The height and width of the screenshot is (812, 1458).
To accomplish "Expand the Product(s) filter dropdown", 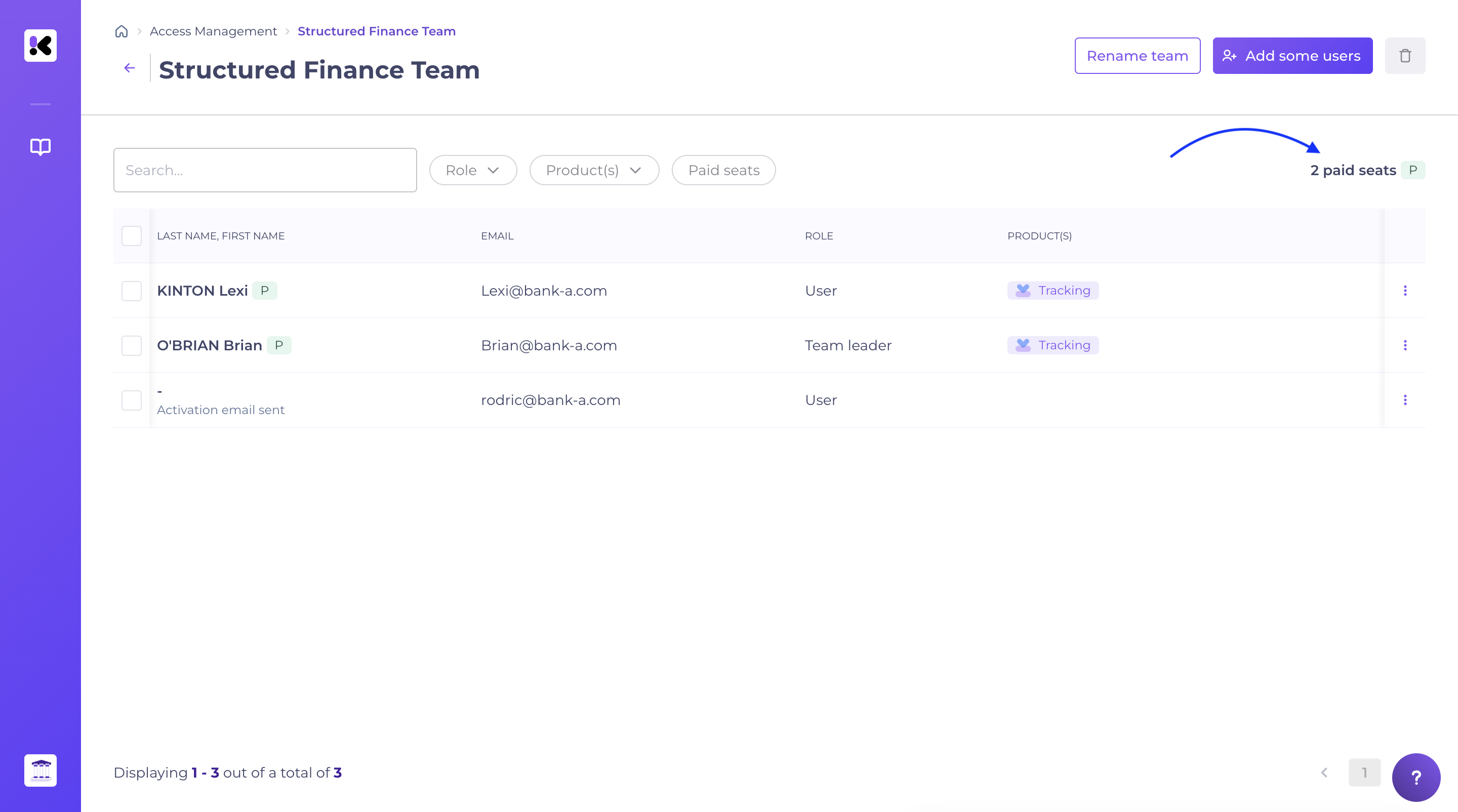I will (594, 170).
